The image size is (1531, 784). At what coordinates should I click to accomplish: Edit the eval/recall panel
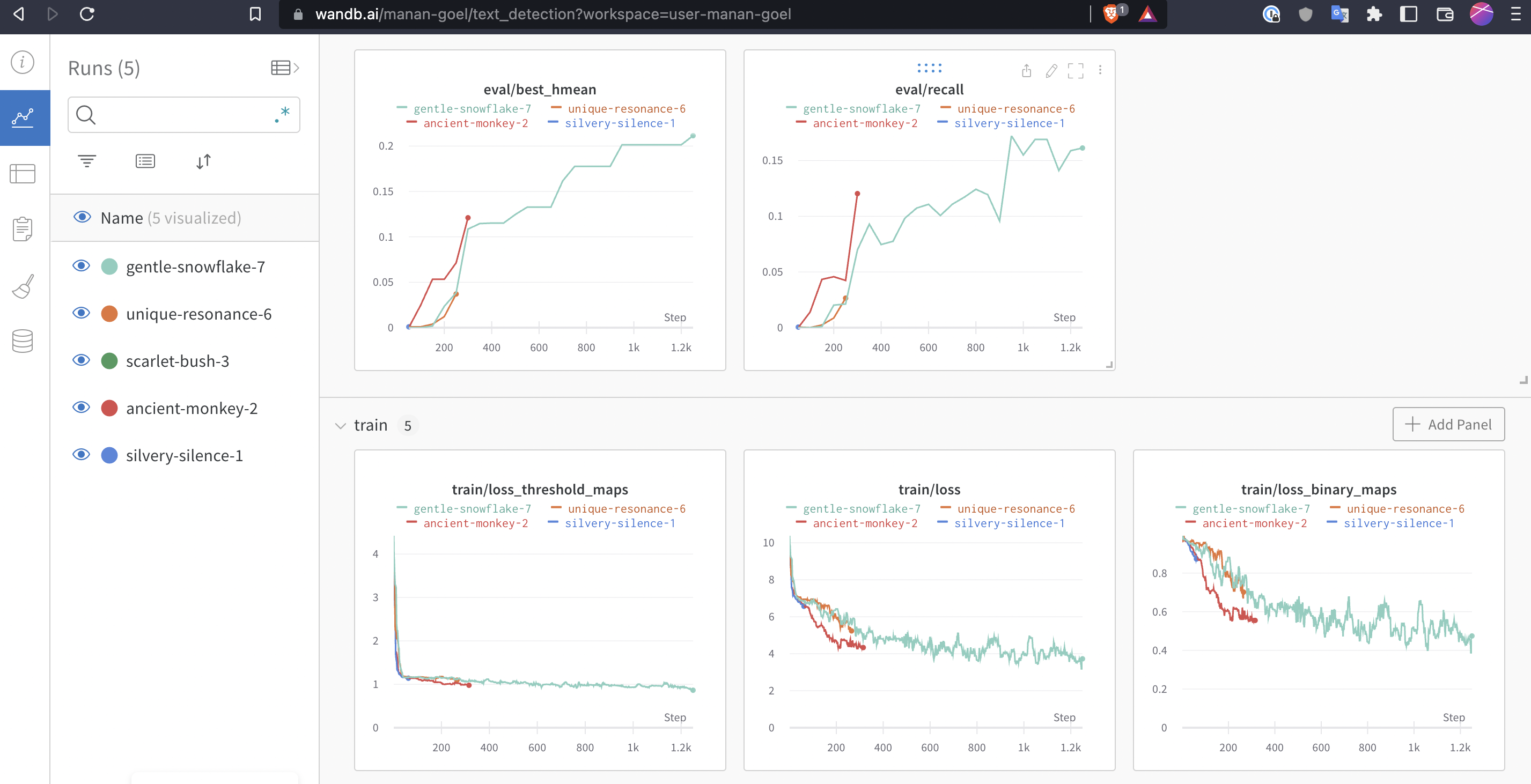point(1051,71)
